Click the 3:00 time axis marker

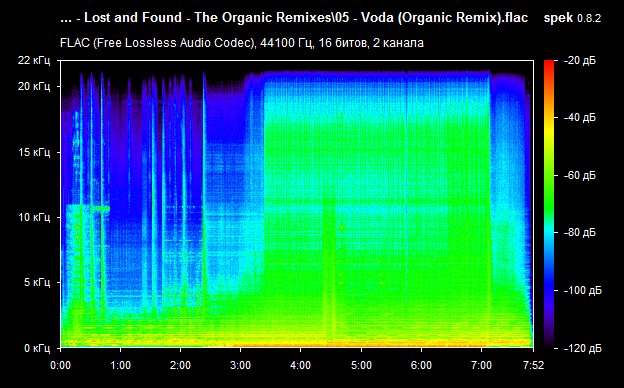coord(240,365)
